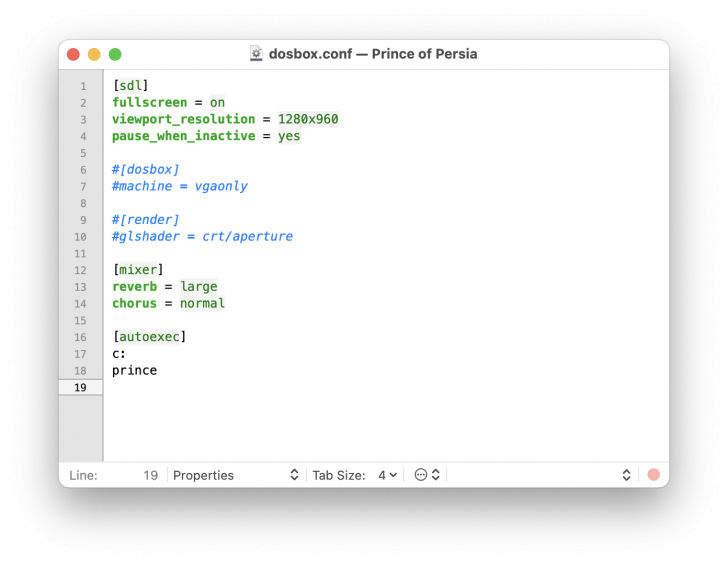Click line number 16 in the gutter
This screenshot has width=728, height=565.
pos(80,337)
